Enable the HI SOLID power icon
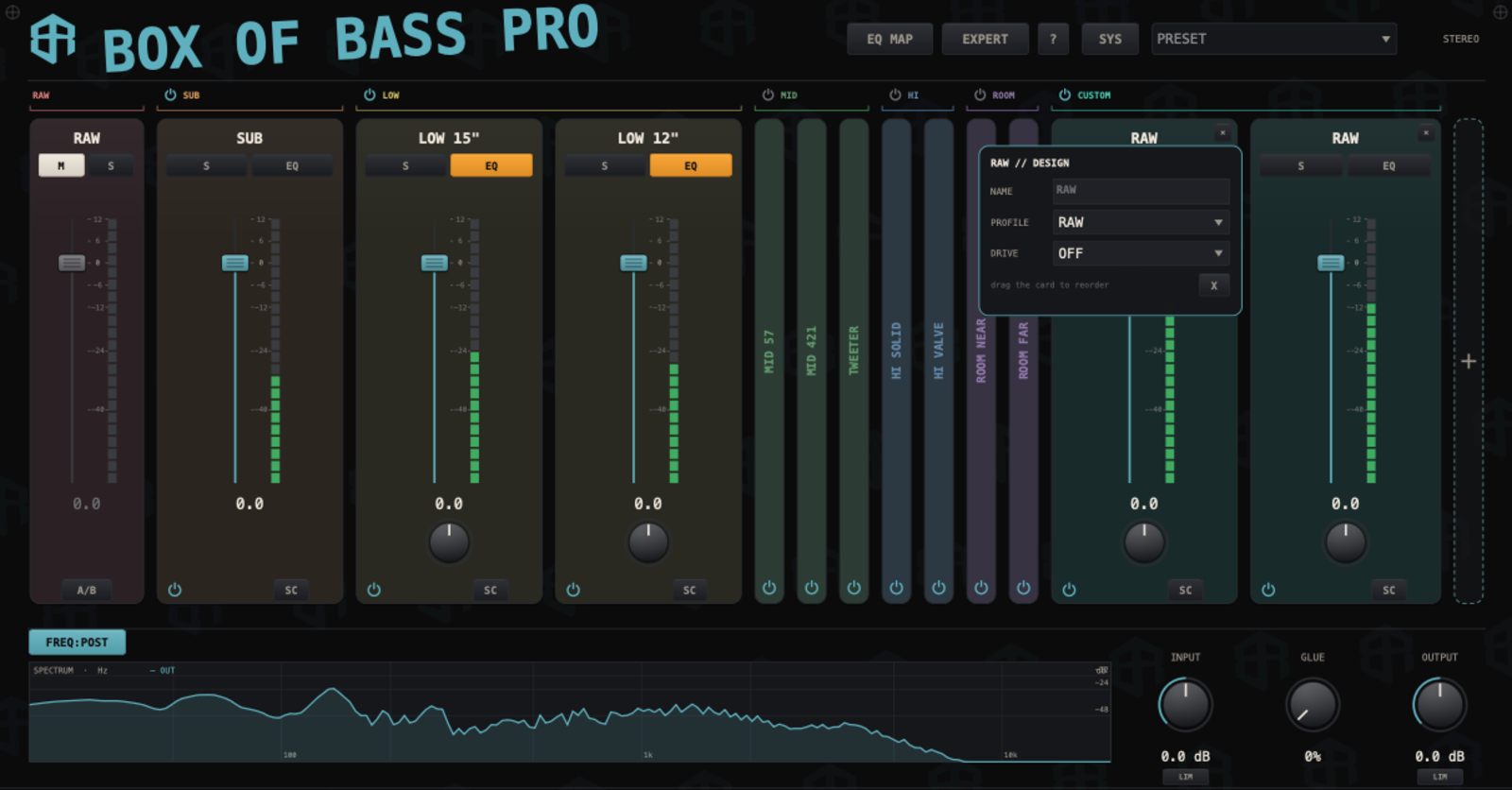This screenshot has width=1512, height=790. [896, 588]
